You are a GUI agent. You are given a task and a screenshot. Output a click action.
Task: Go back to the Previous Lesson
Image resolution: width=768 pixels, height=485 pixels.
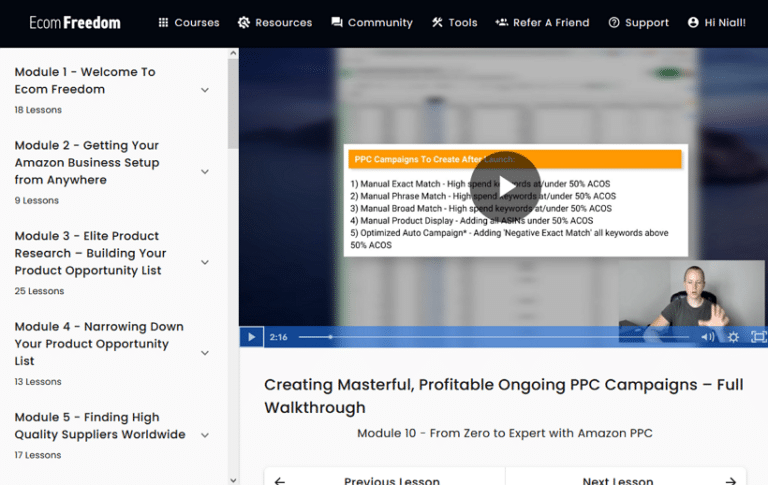coord(385,479)
